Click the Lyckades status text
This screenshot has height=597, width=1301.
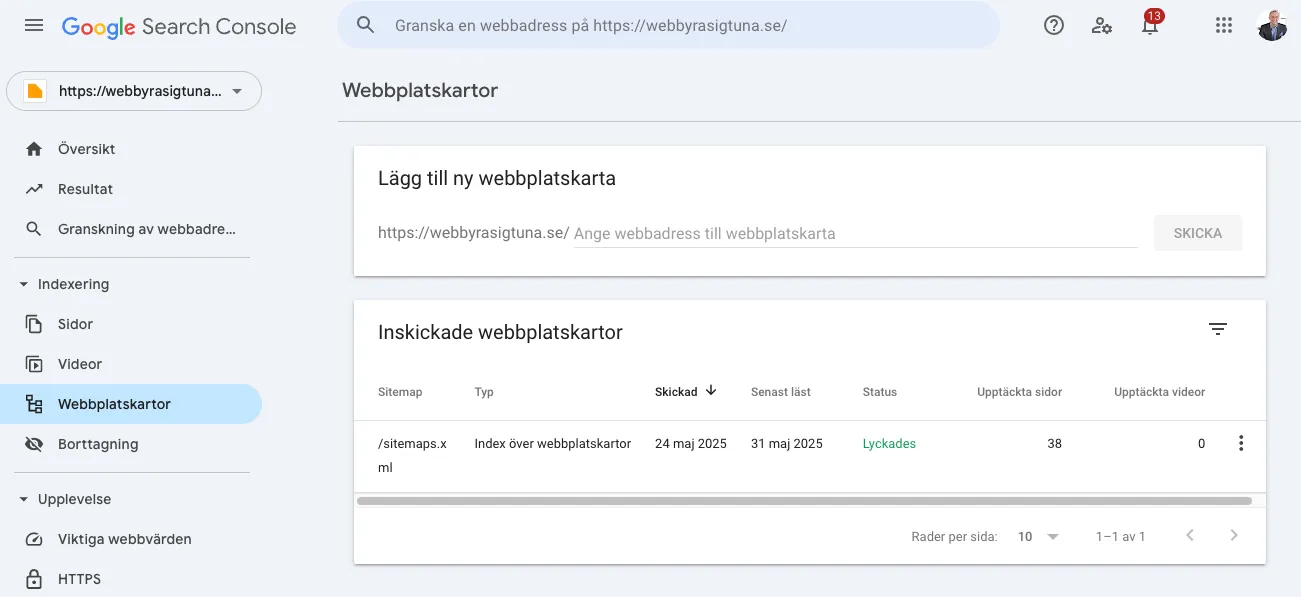[x=889, y=443]
